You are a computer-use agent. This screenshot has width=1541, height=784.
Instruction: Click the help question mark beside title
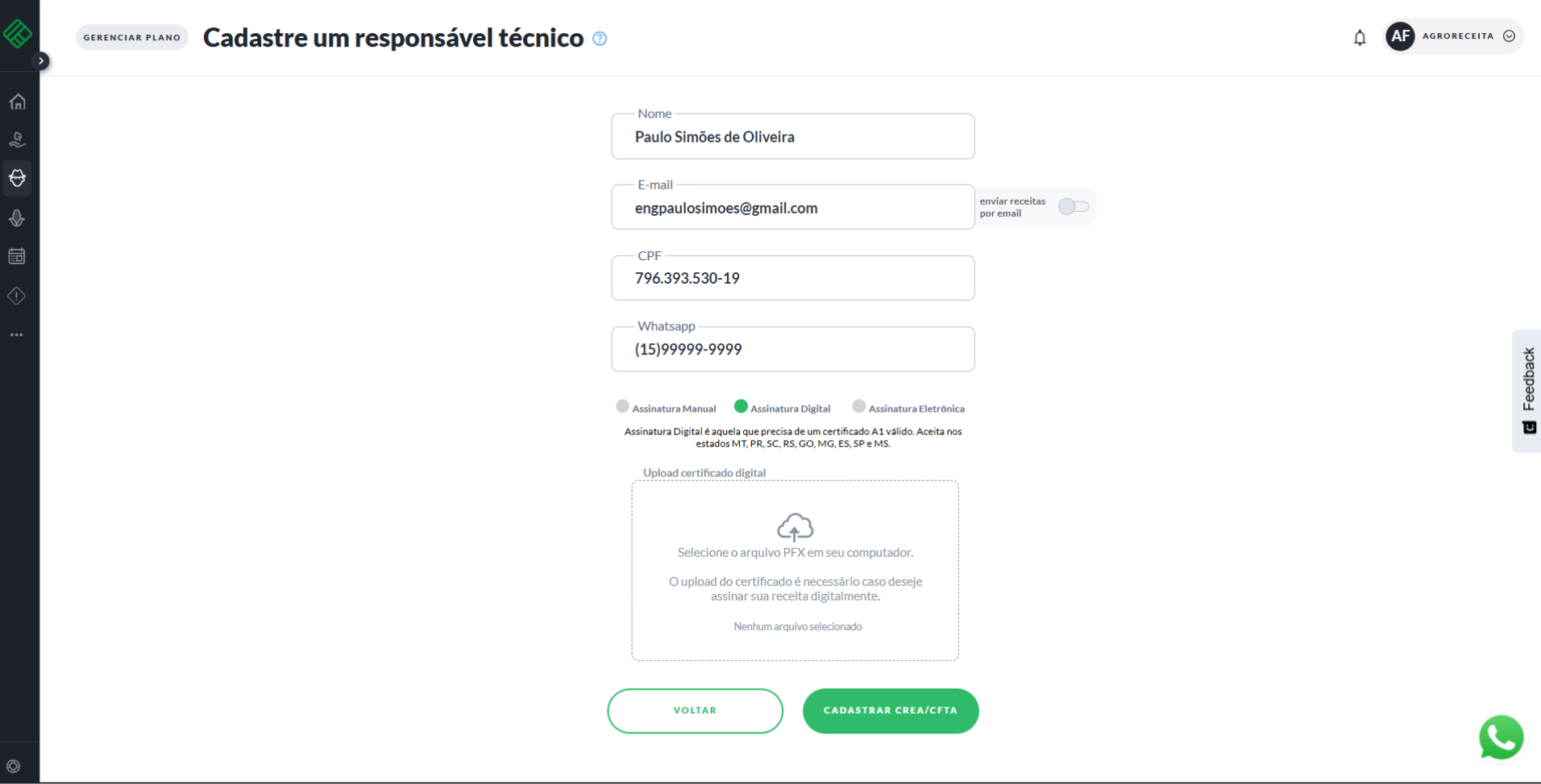[600, 39]
